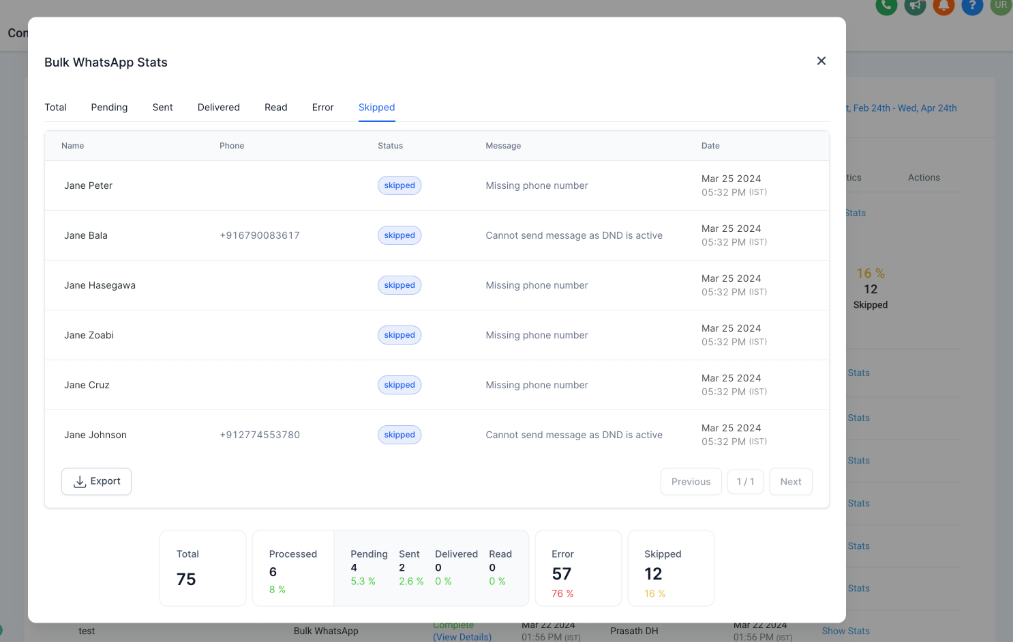Image resolution: width=1013 pixels, height=642 pixels.
Task: Click the Previous page button
Action: [691, 482]
